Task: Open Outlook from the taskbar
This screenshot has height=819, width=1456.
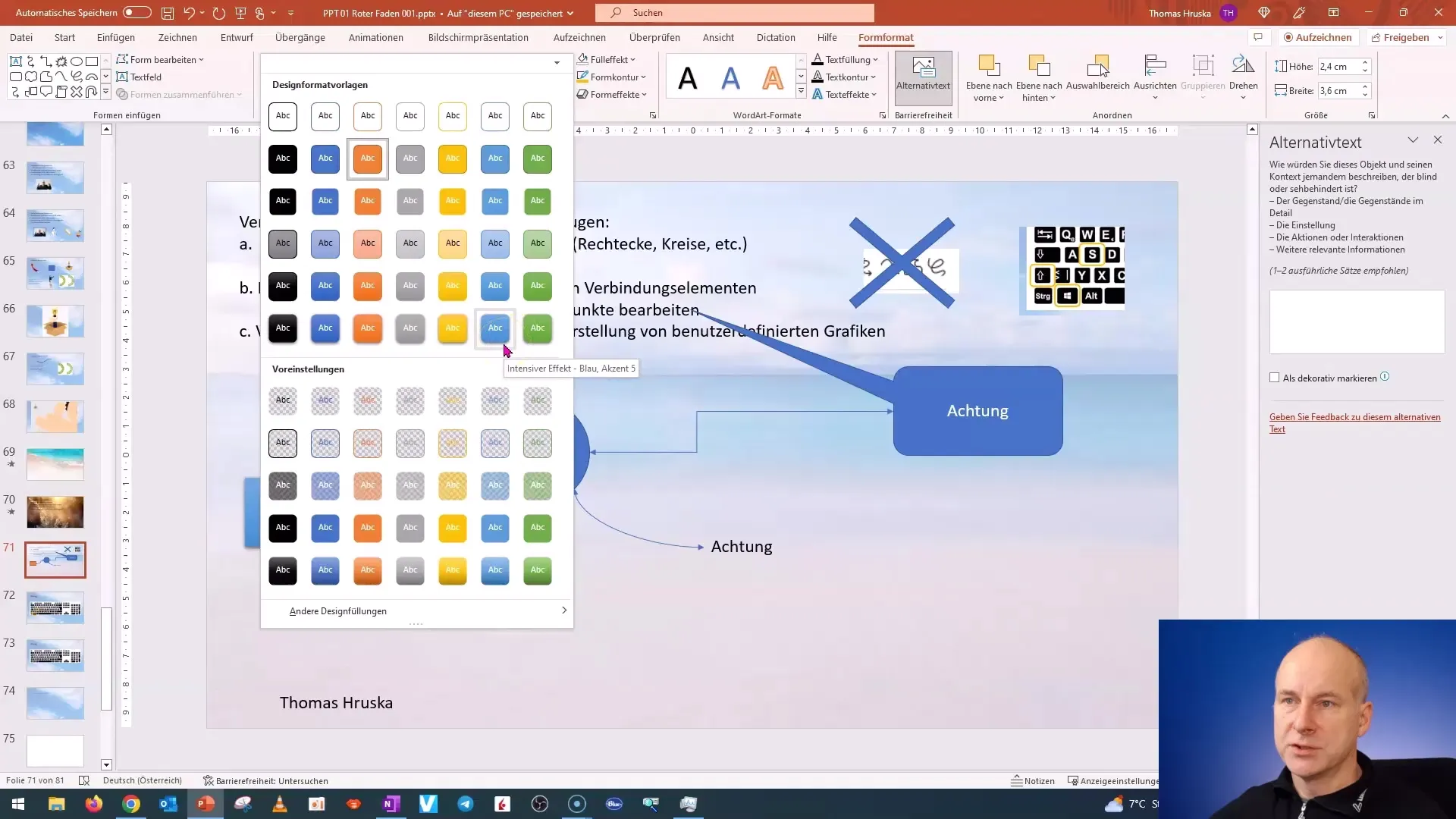Action: (168, 804)
